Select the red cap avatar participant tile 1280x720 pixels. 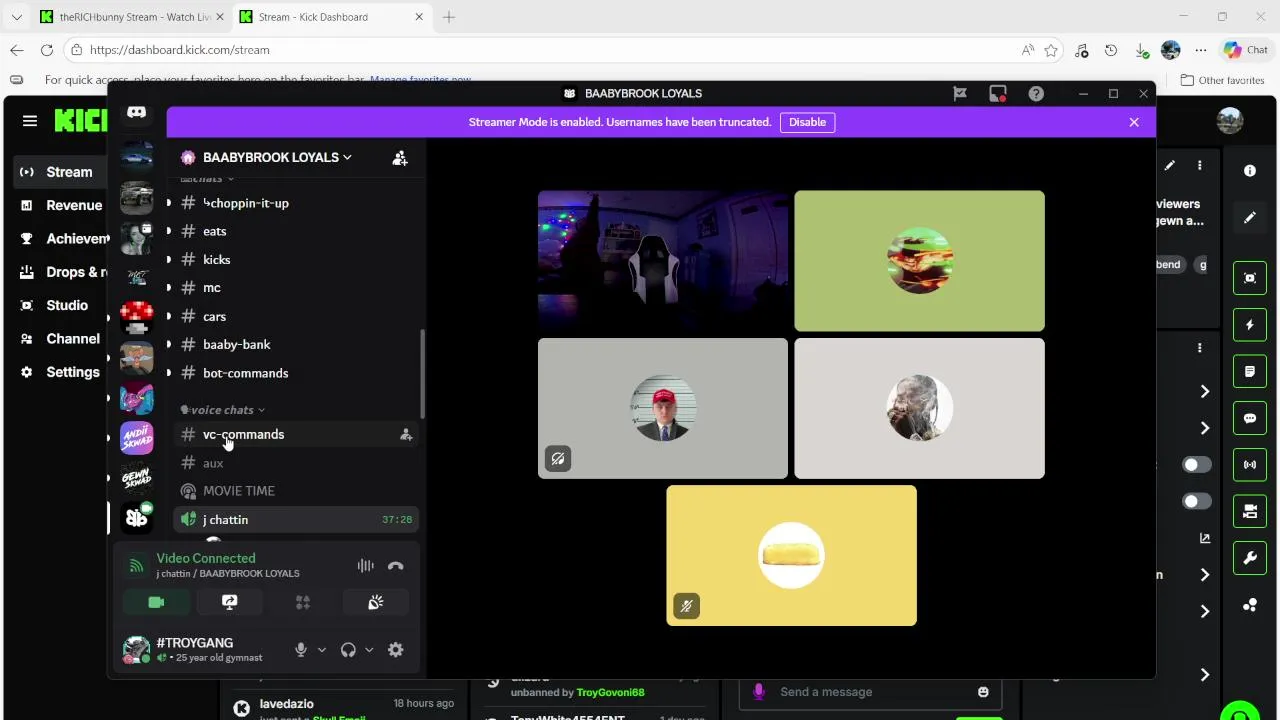pos(663,408)
